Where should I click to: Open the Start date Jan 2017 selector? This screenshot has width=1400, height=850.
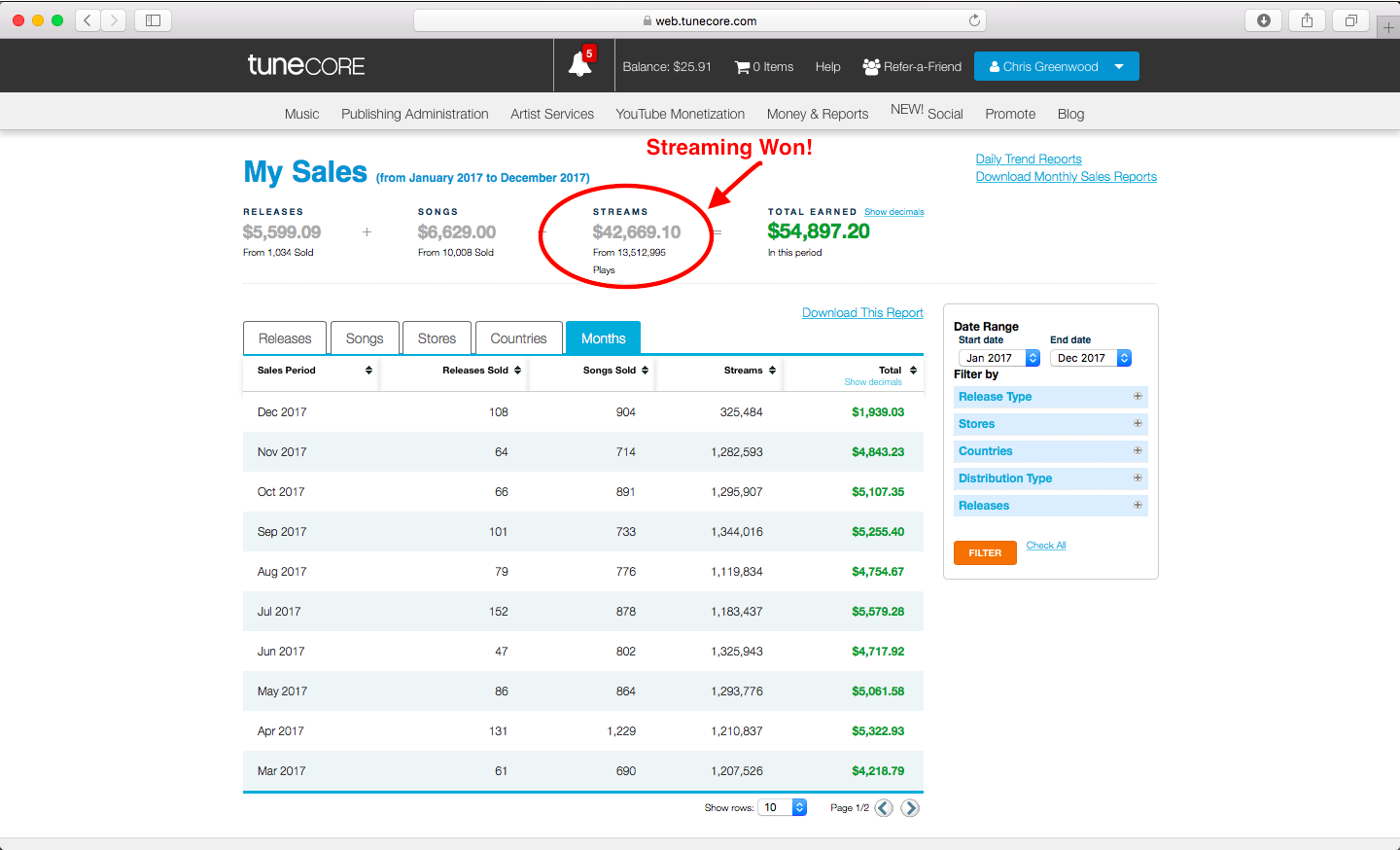pos(999,358)
